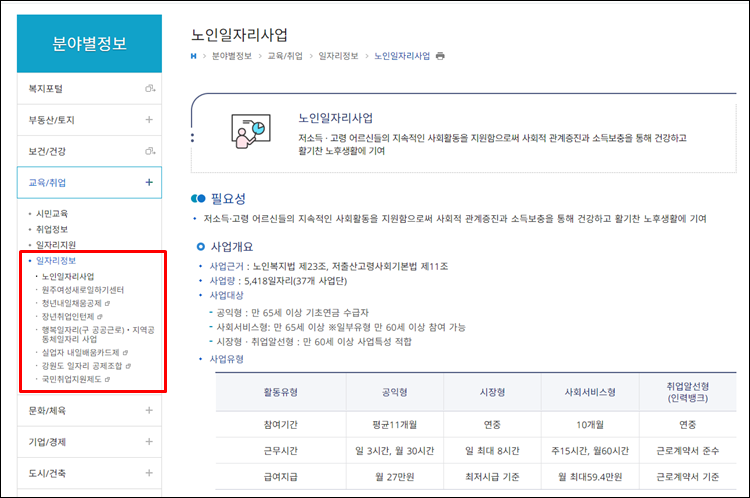Click 활동유형 table header
Screen dimensions: 750x498
click(x=281, y=392)
